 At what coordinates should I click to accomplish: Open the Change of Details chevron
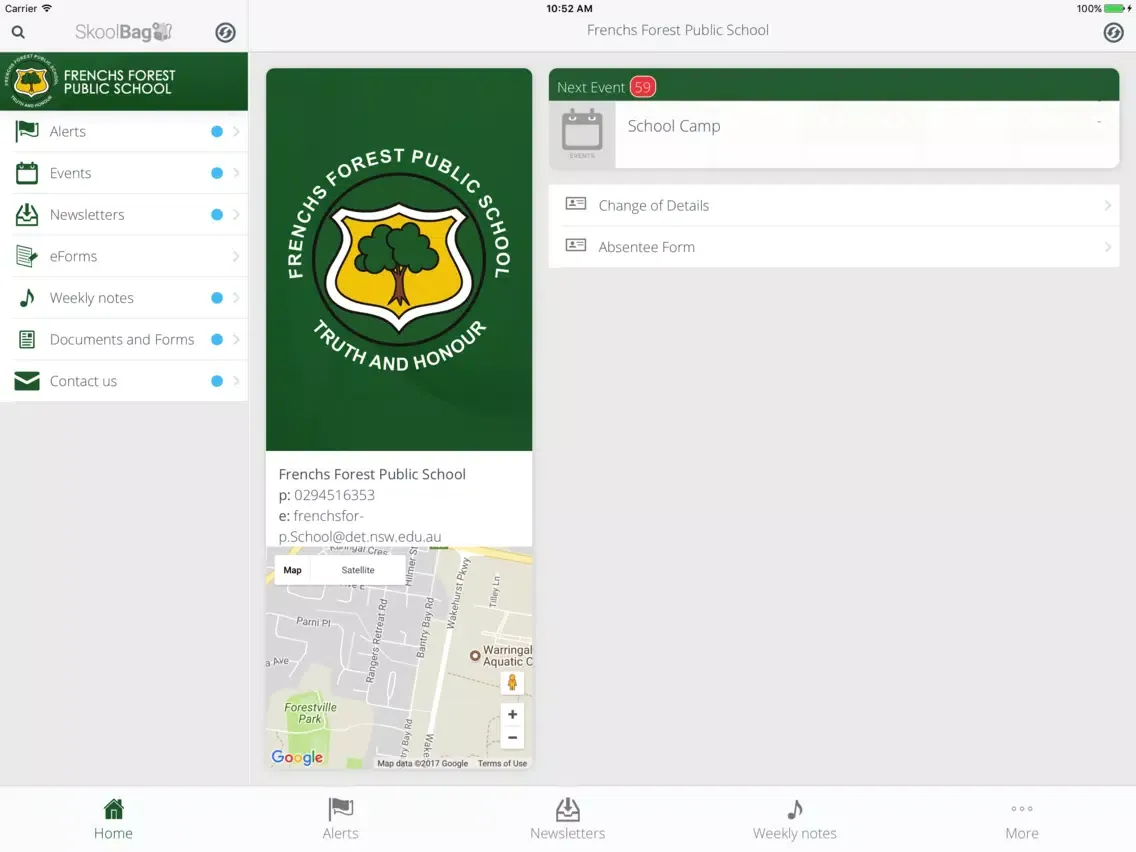[x=1108, y=205]
